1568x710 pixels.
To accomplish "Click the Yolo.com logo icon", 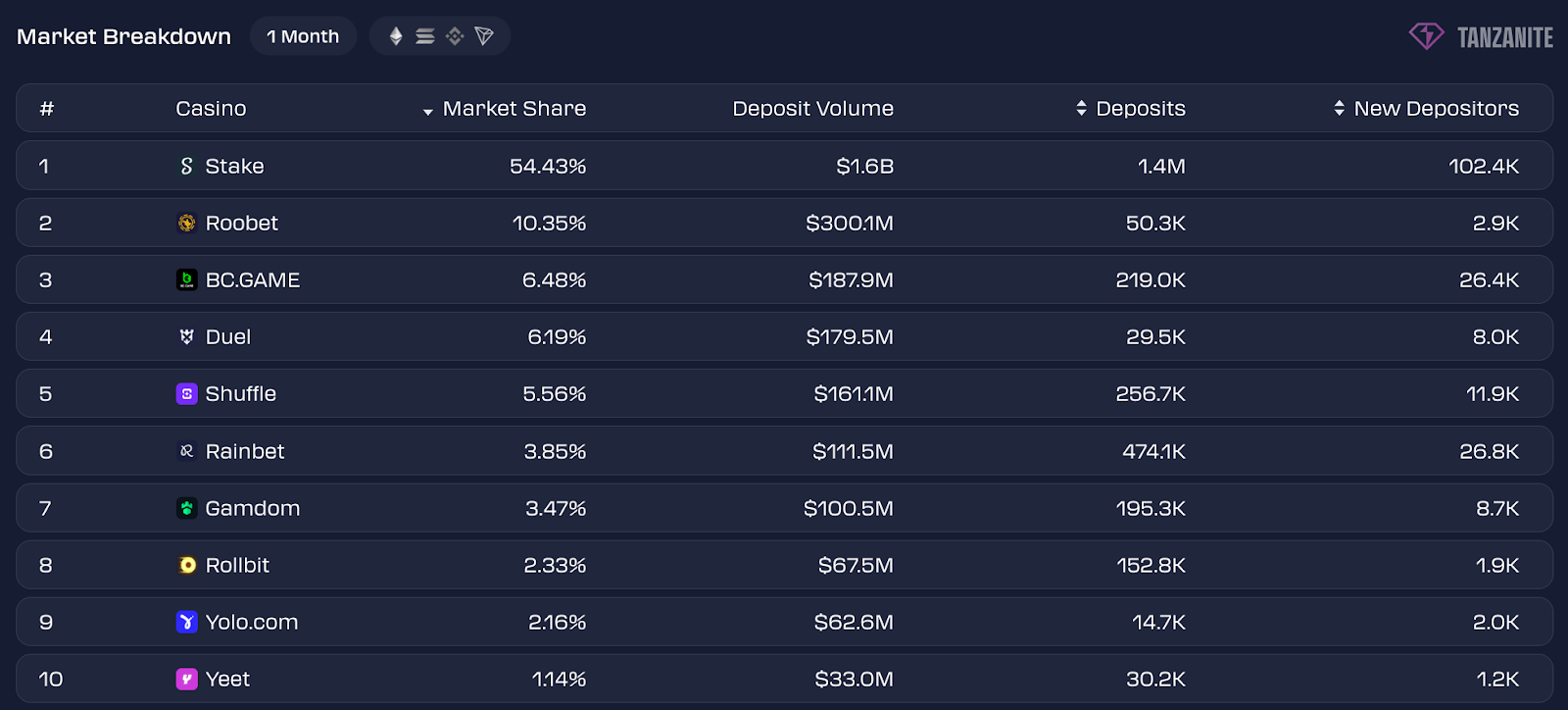I will point(186,622).
